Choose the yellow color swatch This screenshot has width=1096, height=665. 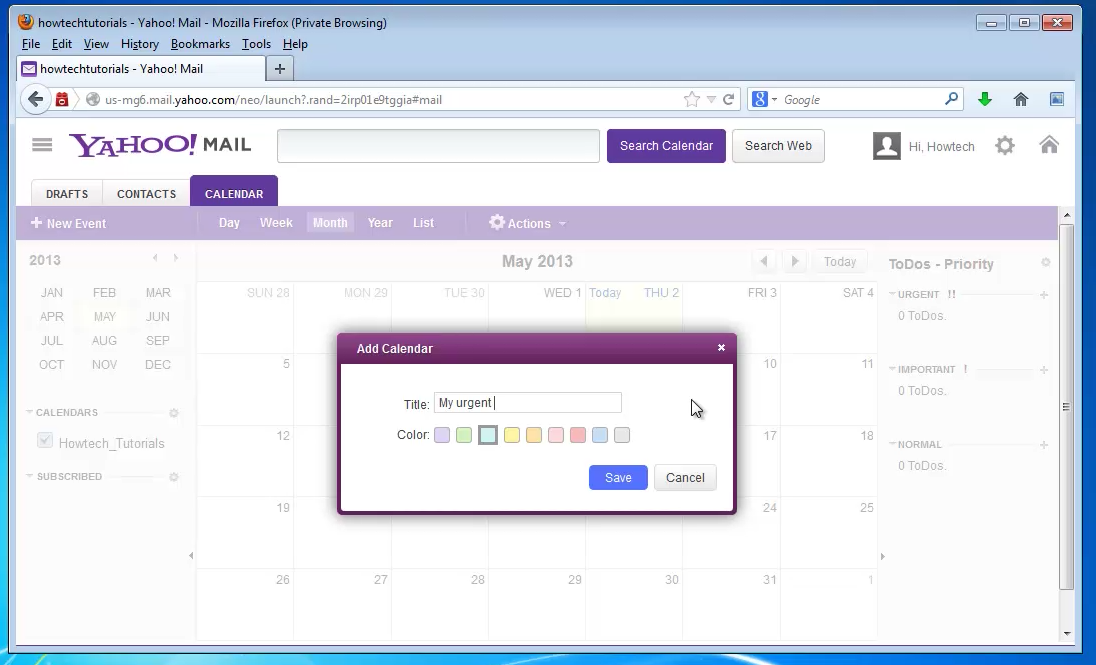(x=512, y=435)
